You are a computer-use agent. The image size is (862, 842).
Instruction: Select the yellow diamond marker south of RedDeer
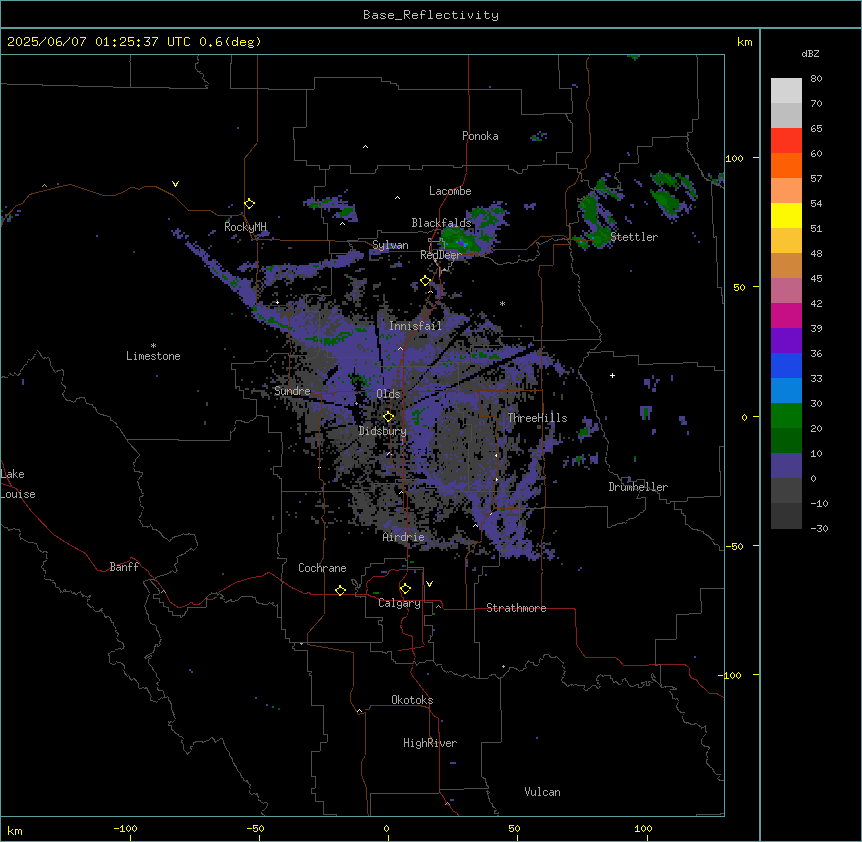pyautogui.click(x=426, y=281)
